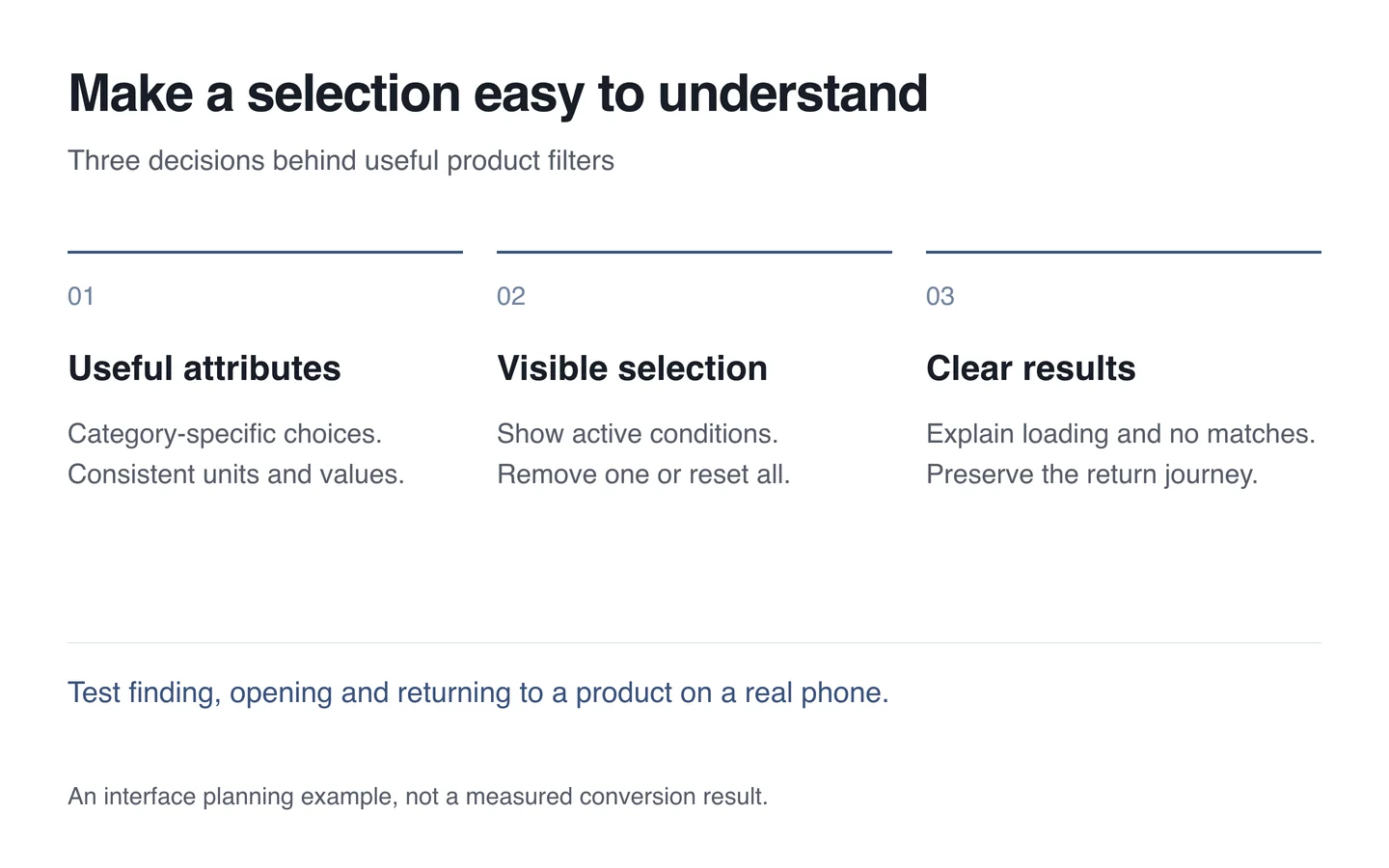Click the main heading 'Make a selection easy to understand'
Image resolution: width=1389 pixels, height=868 pixels.
[498, 94]
